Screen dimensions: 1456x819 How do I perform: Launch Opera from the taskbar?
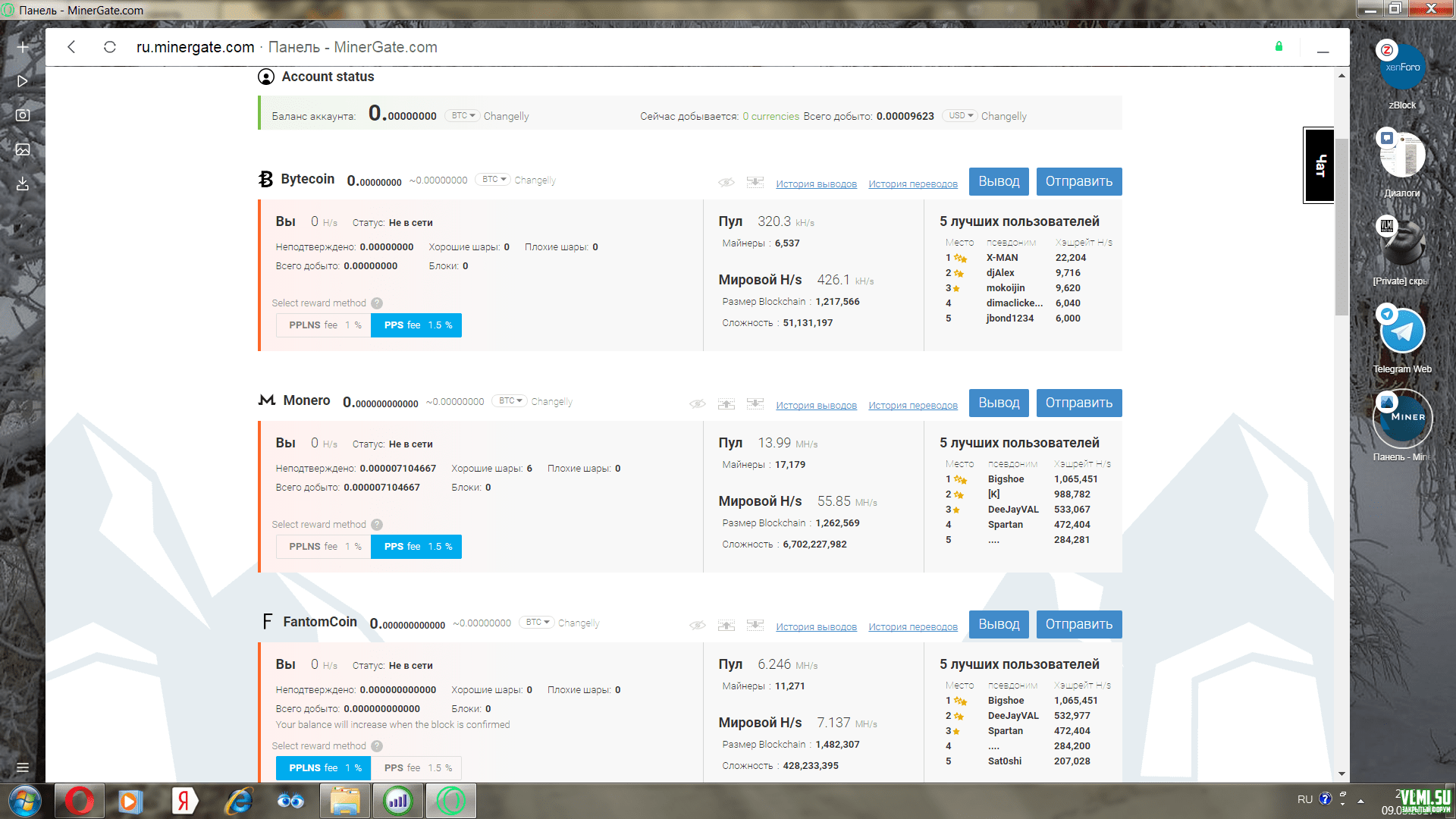coord(80,801)
